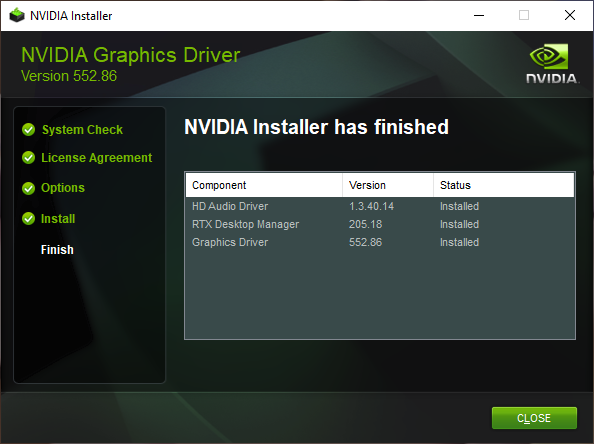The width and height of the screenshot is (594, 444).
Task: Click the License Agreement step label
Action: (97, 158)
